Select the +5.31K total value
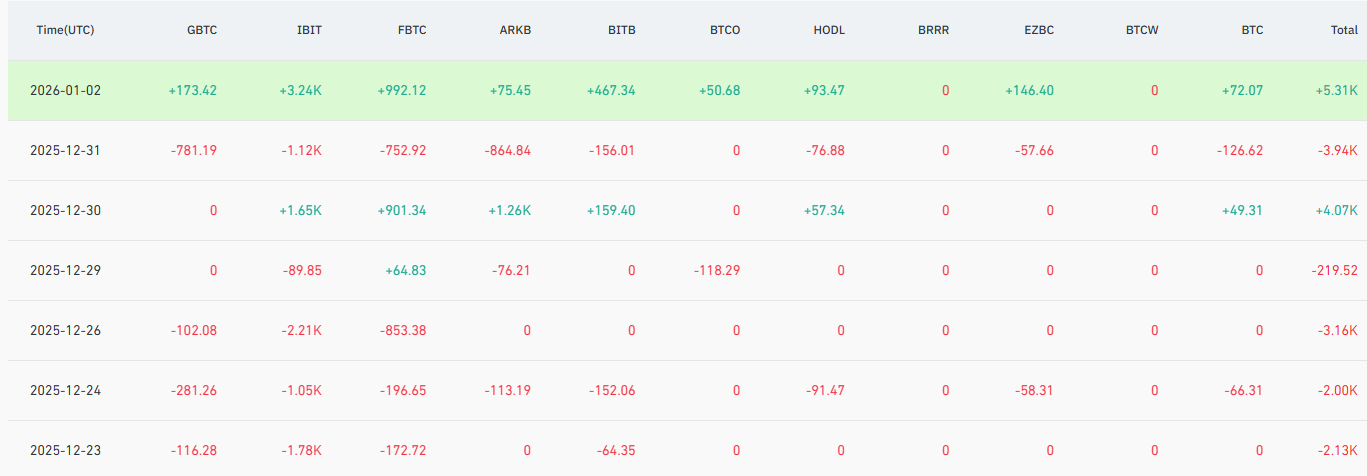Image resolution: width=1367 pixels, height=476 pixels. point(1338,90)
